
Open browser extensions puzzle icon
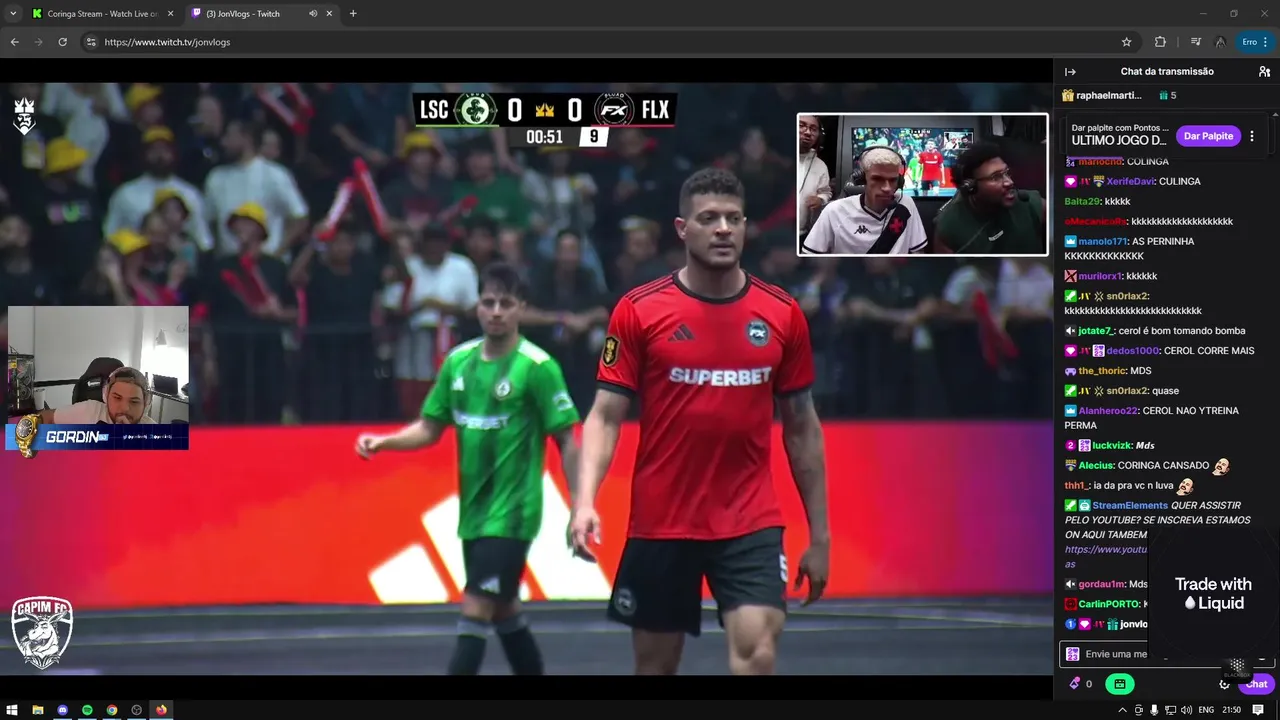coord(1160,42)
